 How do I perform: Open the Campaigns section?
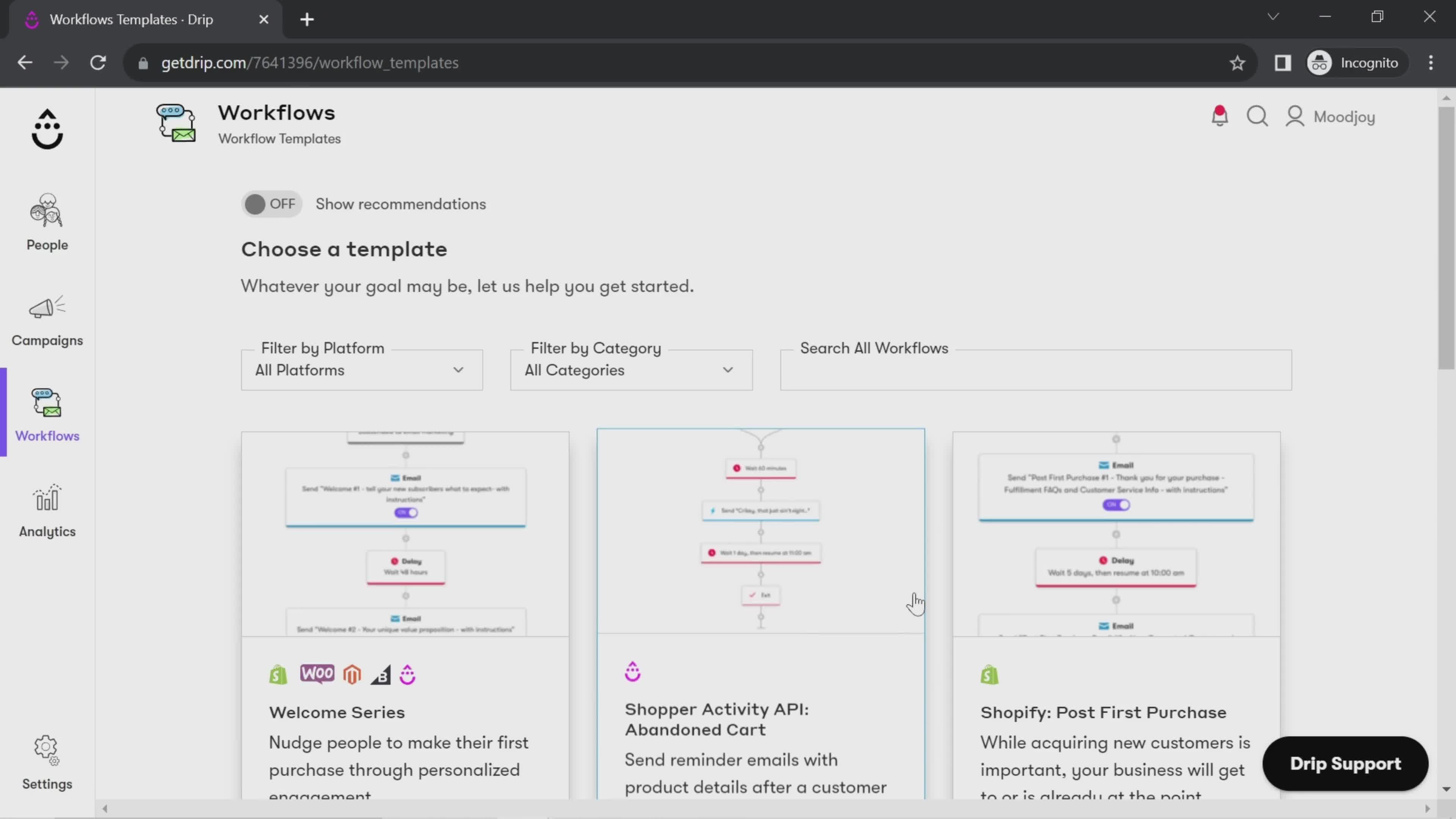pyautogui.click(x=47, y=319)
